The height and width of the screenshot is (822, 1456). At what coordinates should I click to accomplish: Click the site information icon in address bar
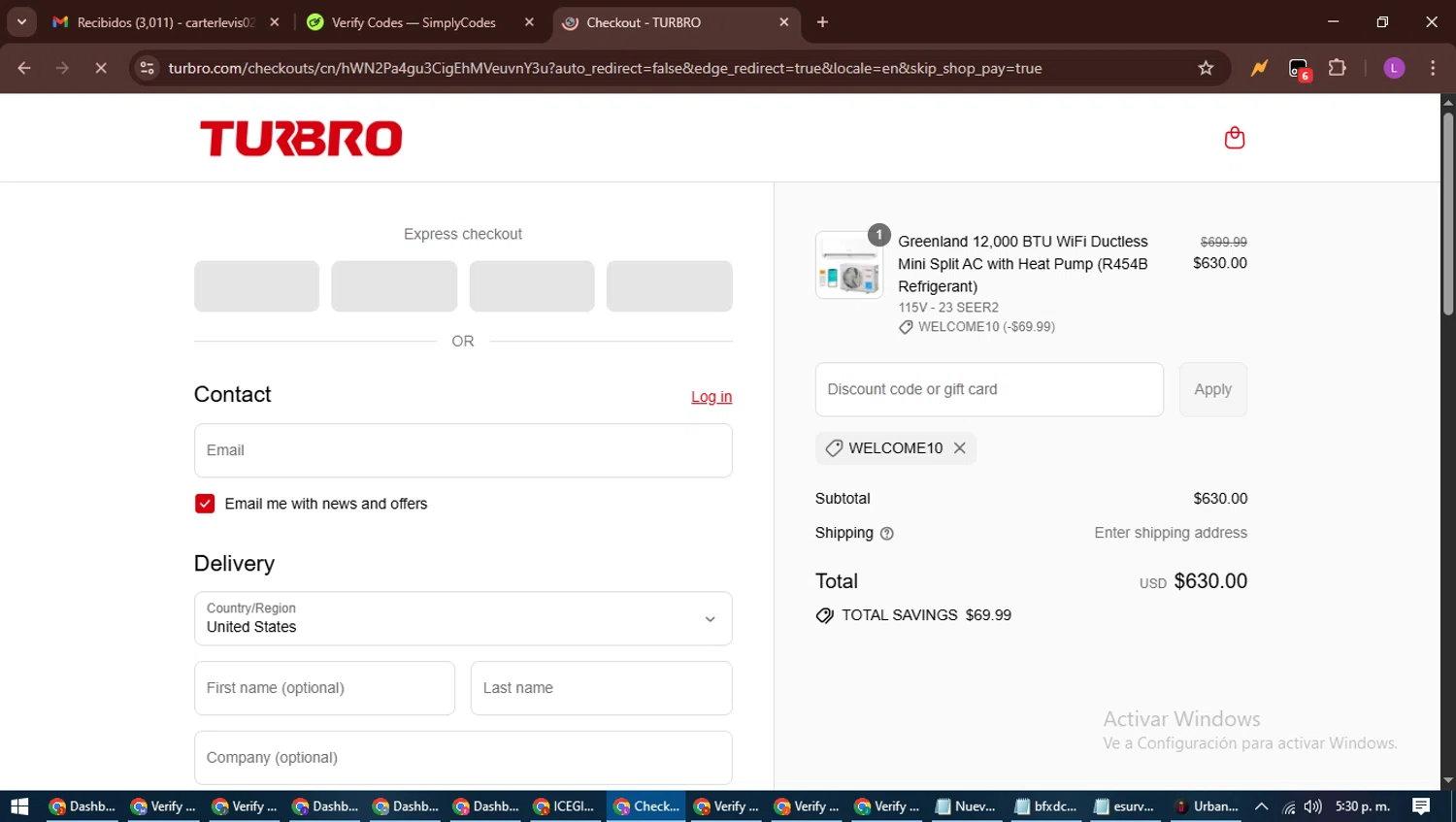click(x=147, y=68)
